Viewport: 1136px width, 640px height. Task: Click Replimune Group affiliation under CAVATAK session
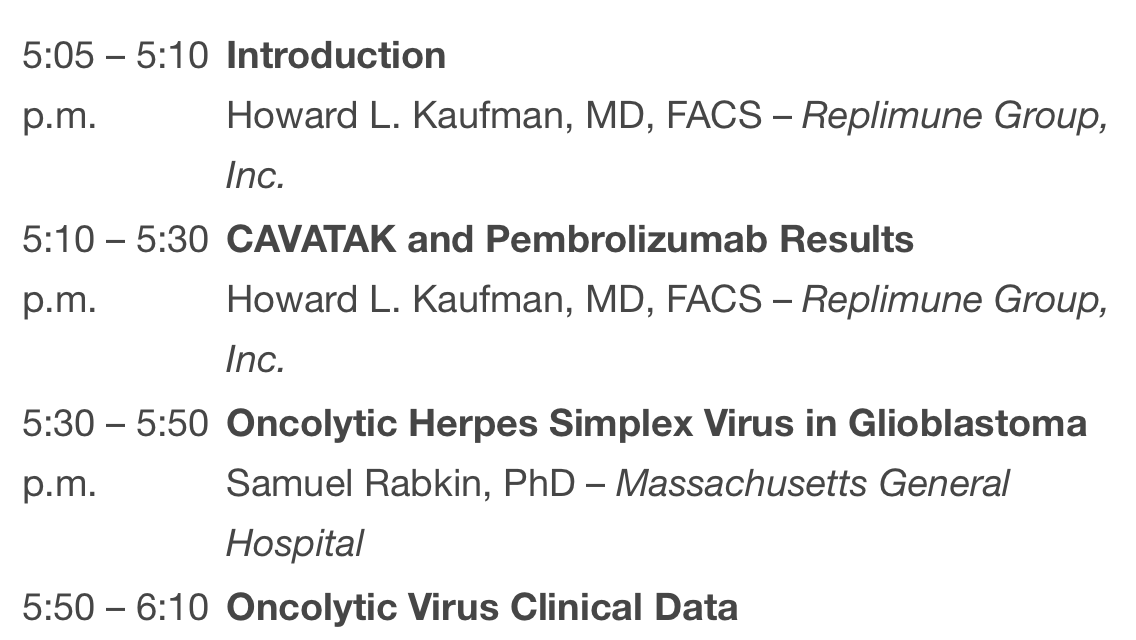955,300
